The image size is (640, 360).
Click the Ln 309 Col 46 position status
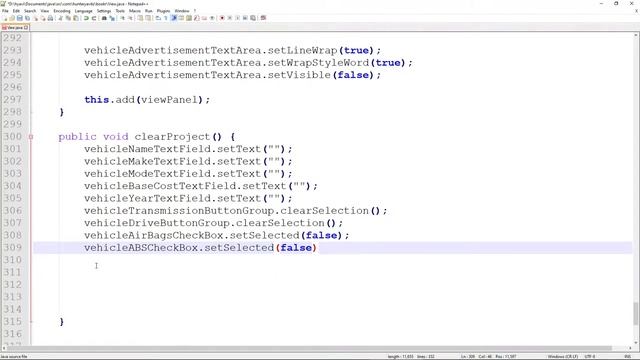point(489,356)
